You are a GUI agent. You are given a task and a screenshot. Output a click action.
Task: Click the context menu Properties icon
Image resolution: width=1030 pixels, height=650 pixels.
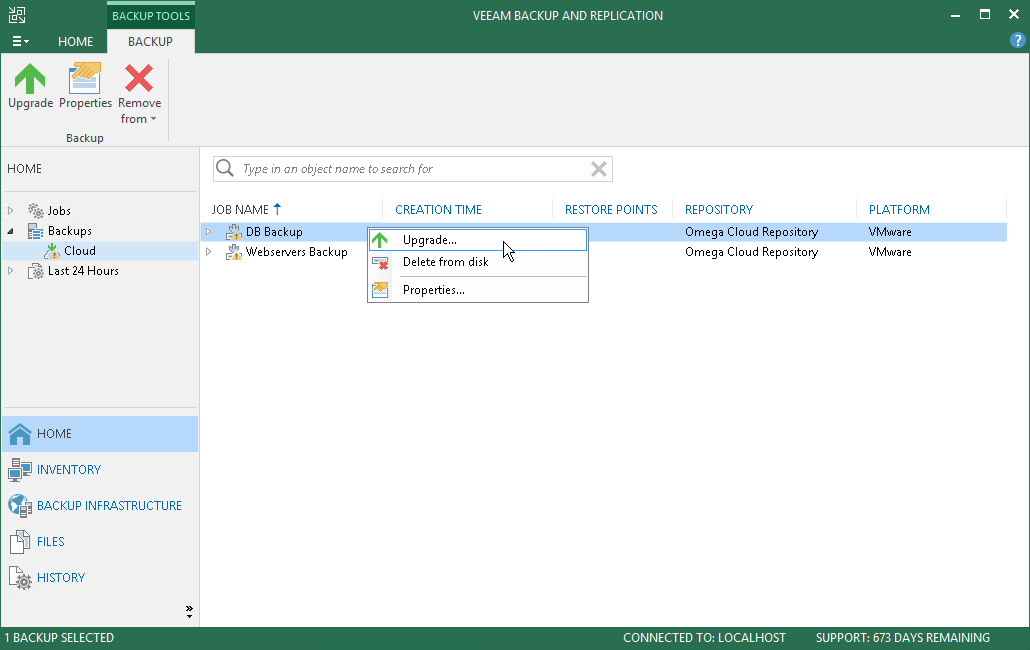click(x=380, y=290)
